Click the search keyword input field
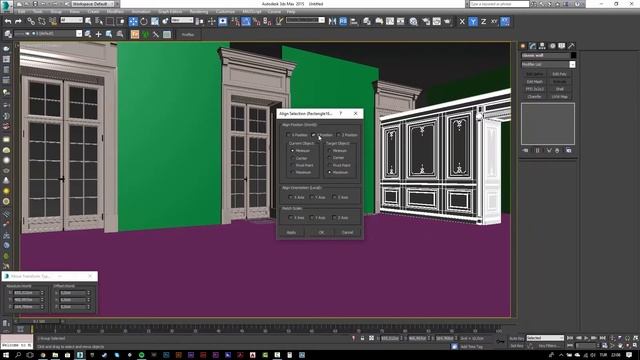 tap(499, 4)
